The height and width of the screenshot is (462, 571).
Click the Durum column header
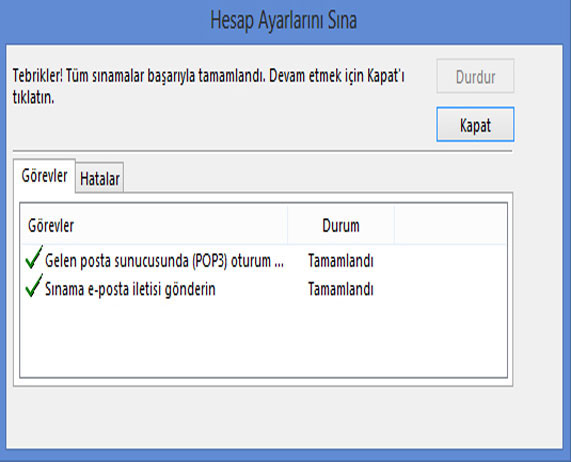tap(341, 225)
